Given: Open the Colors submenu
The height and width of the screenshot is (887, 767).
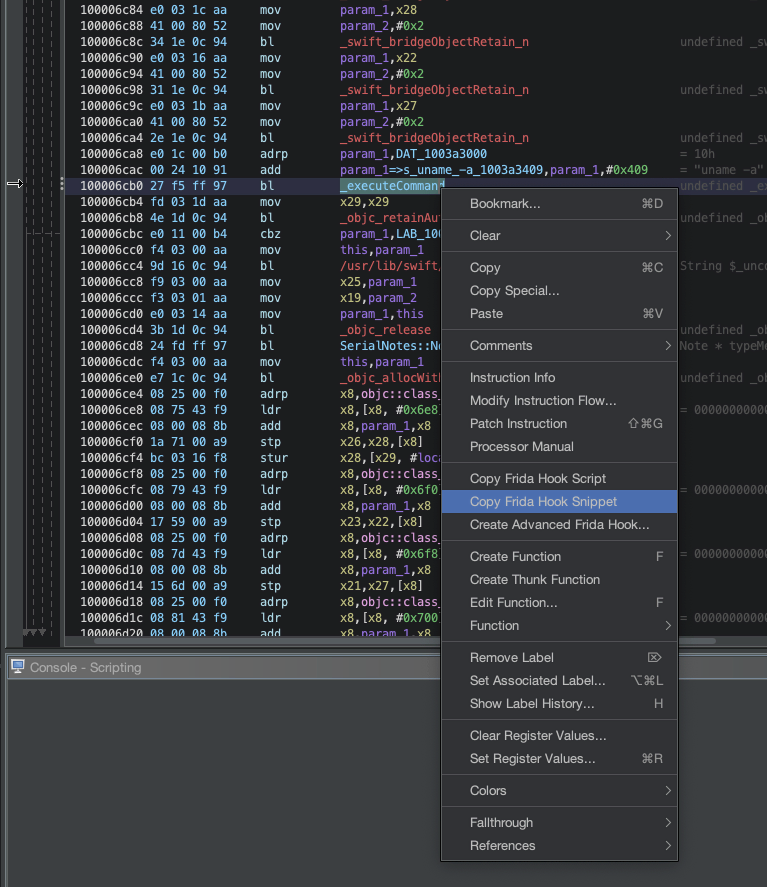Looking at the screenshot, I should tap(559, 790).
